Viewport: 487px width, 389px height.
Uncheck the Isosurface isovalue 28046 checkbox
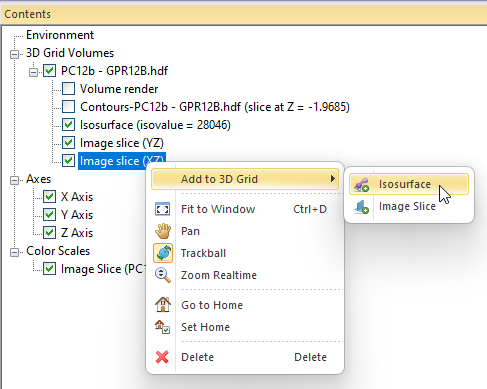tap(69, 125)
